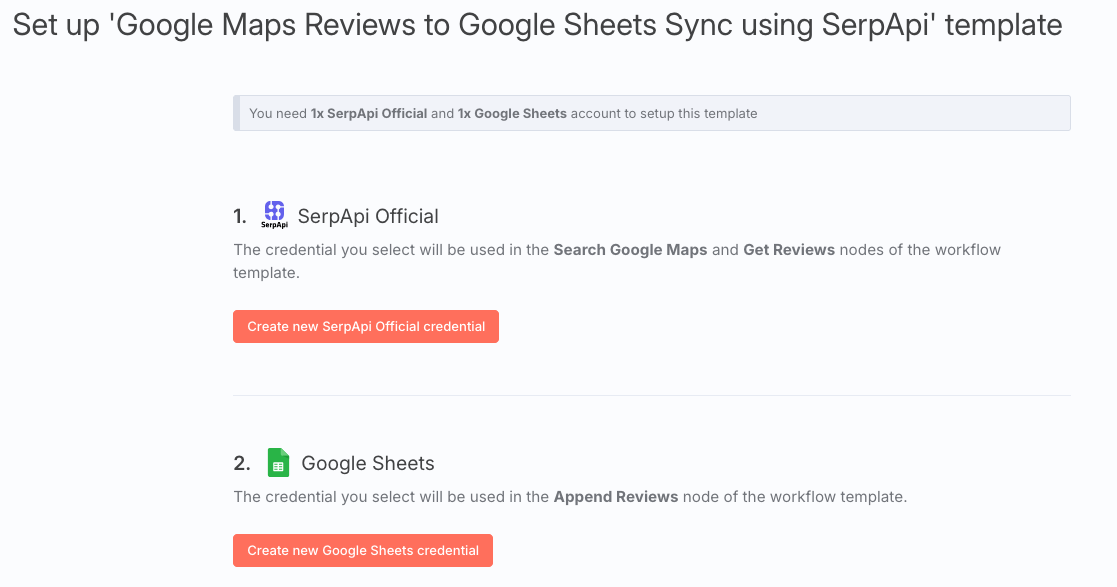This screenshot has height=587, width=1117.
Task: Click the bold 'Append Reviews' node name
Action: click(x=615, y=497)
